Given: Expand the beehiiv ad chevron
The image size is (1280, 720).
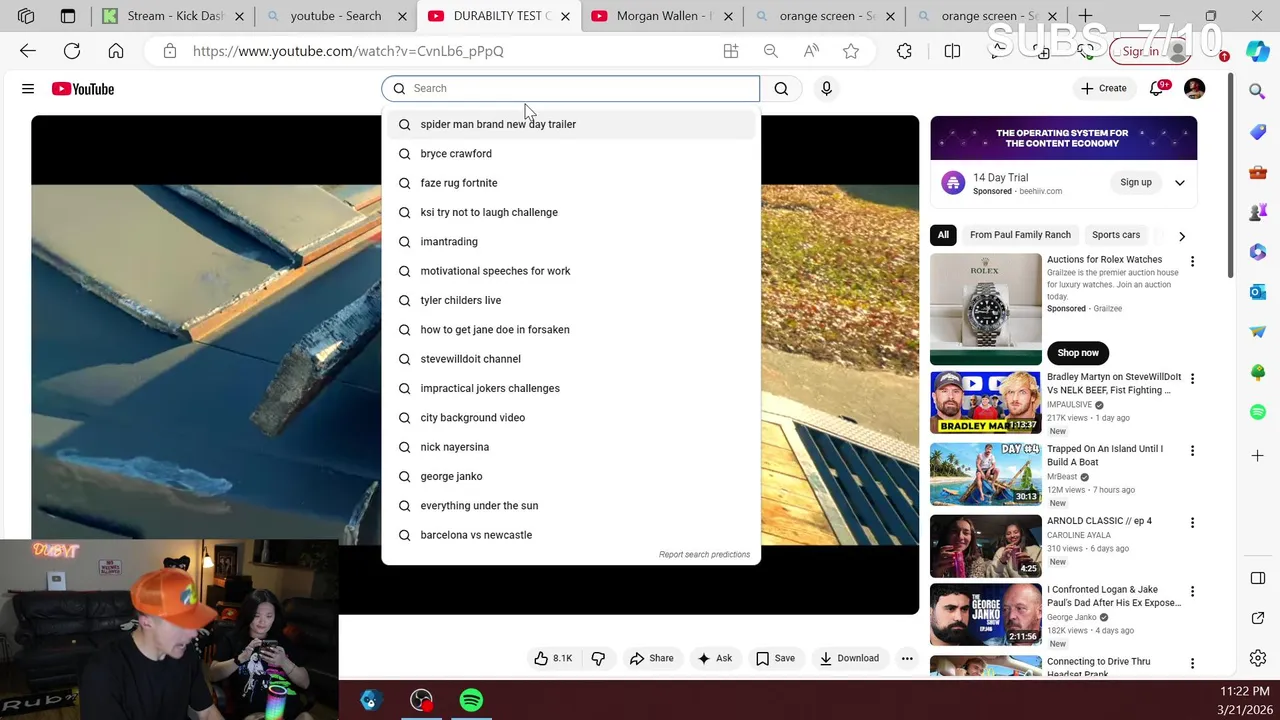Looking at the screenshot, I should click(x=1180, y=183).
